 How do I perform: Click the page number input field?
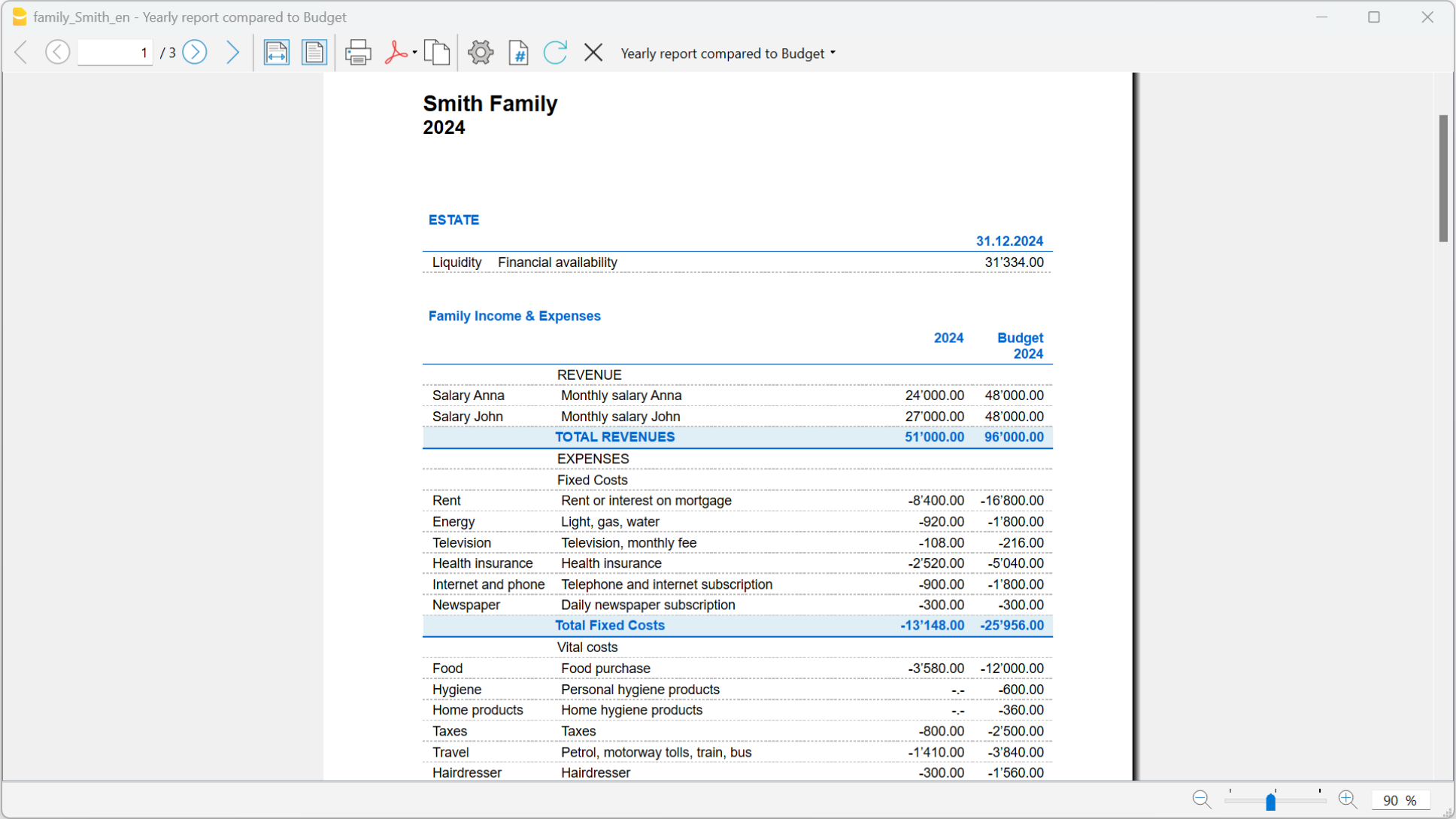(x=115, y=53)
